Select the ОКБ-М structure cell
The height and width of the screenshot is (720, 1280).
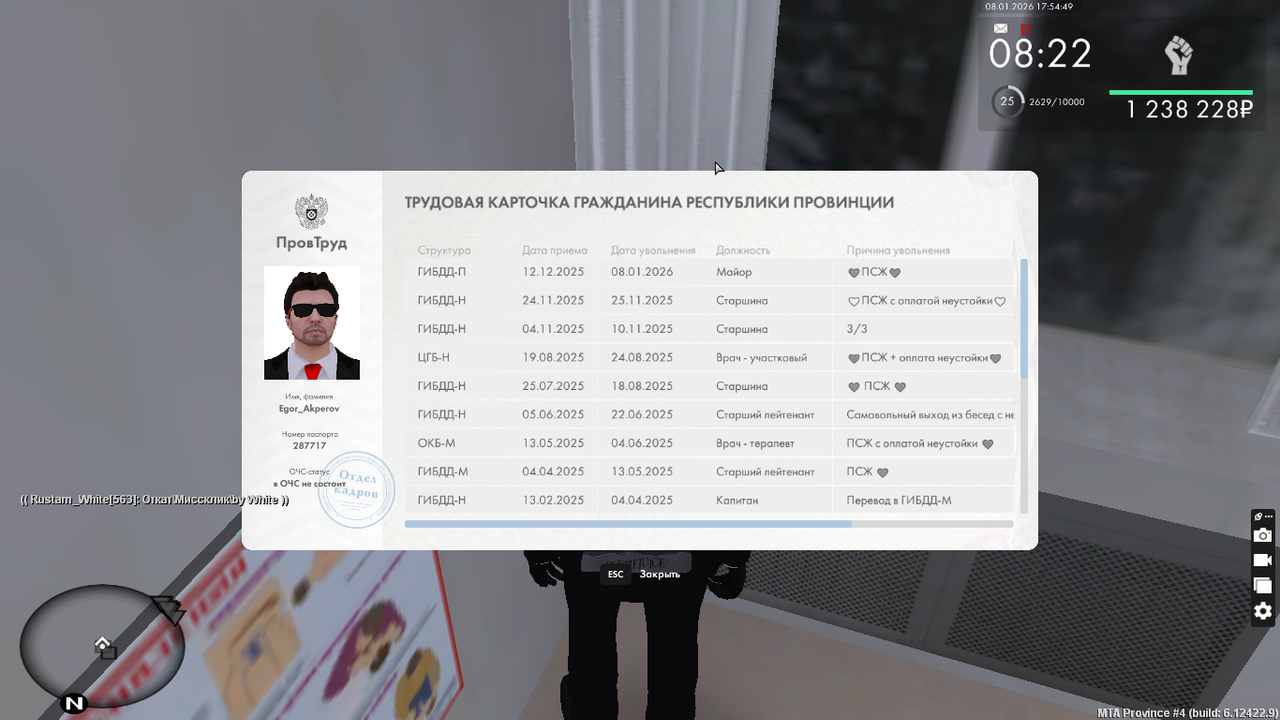click(437, 443)
